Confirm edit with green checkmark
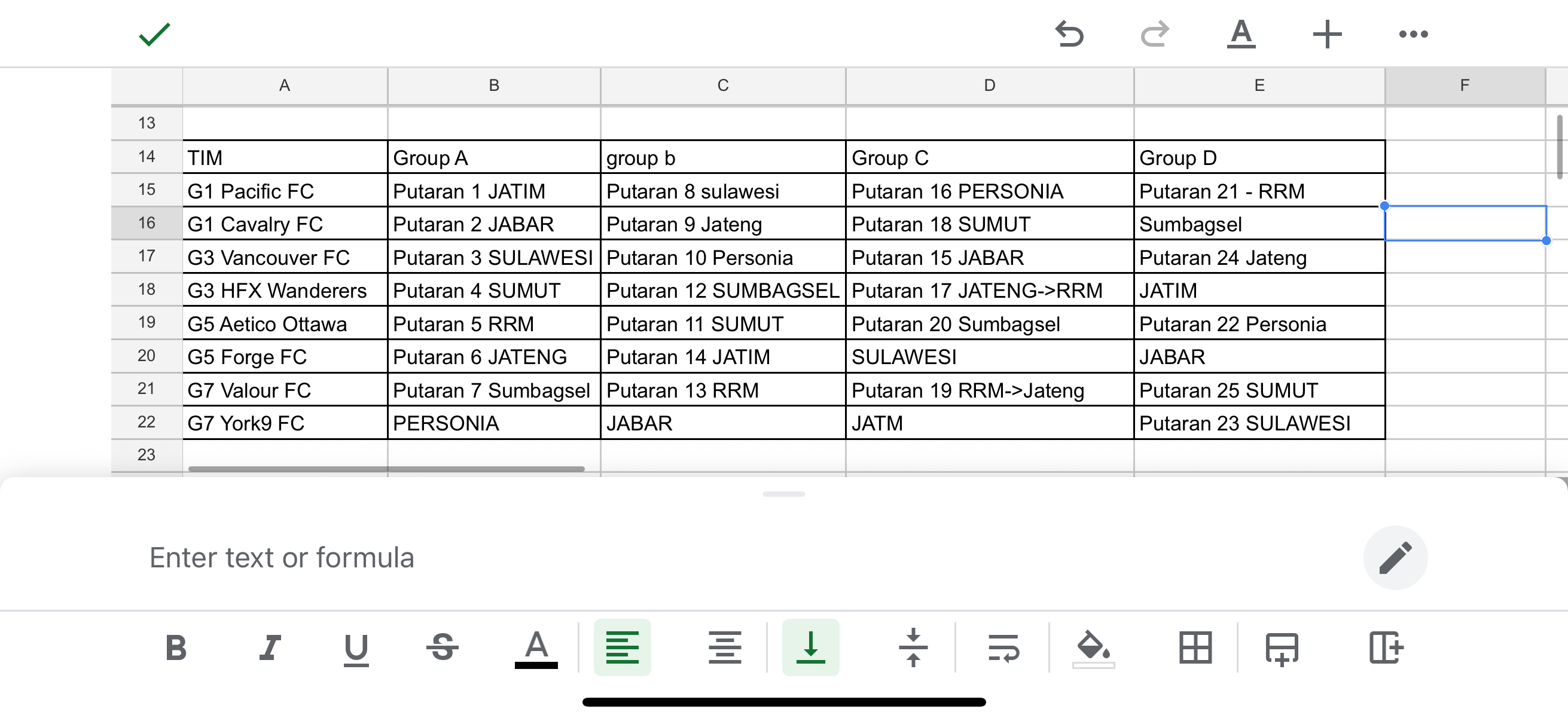 tap(155, 34)
